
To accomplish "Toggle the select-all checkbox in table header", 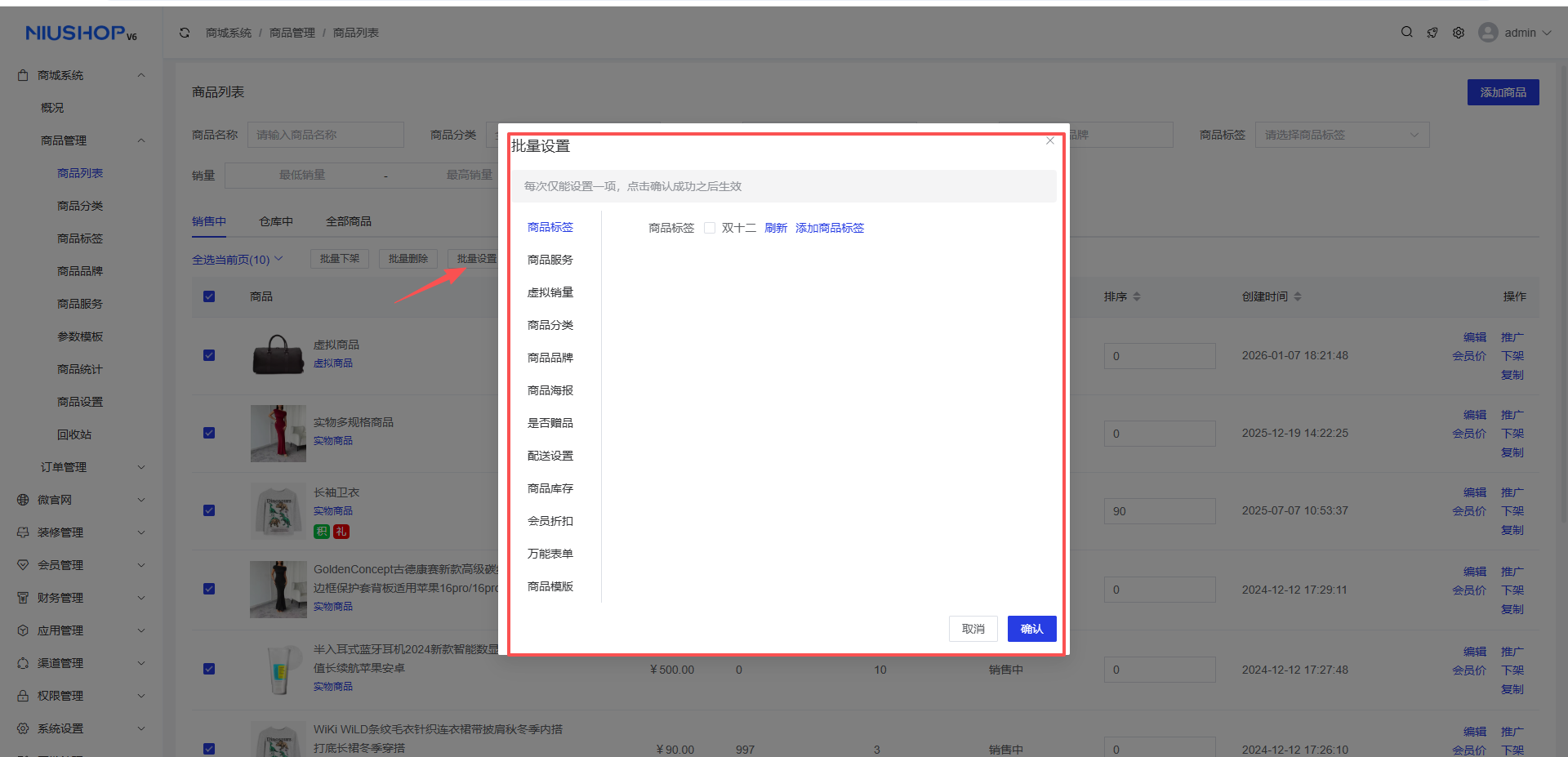I will point(209,296).
